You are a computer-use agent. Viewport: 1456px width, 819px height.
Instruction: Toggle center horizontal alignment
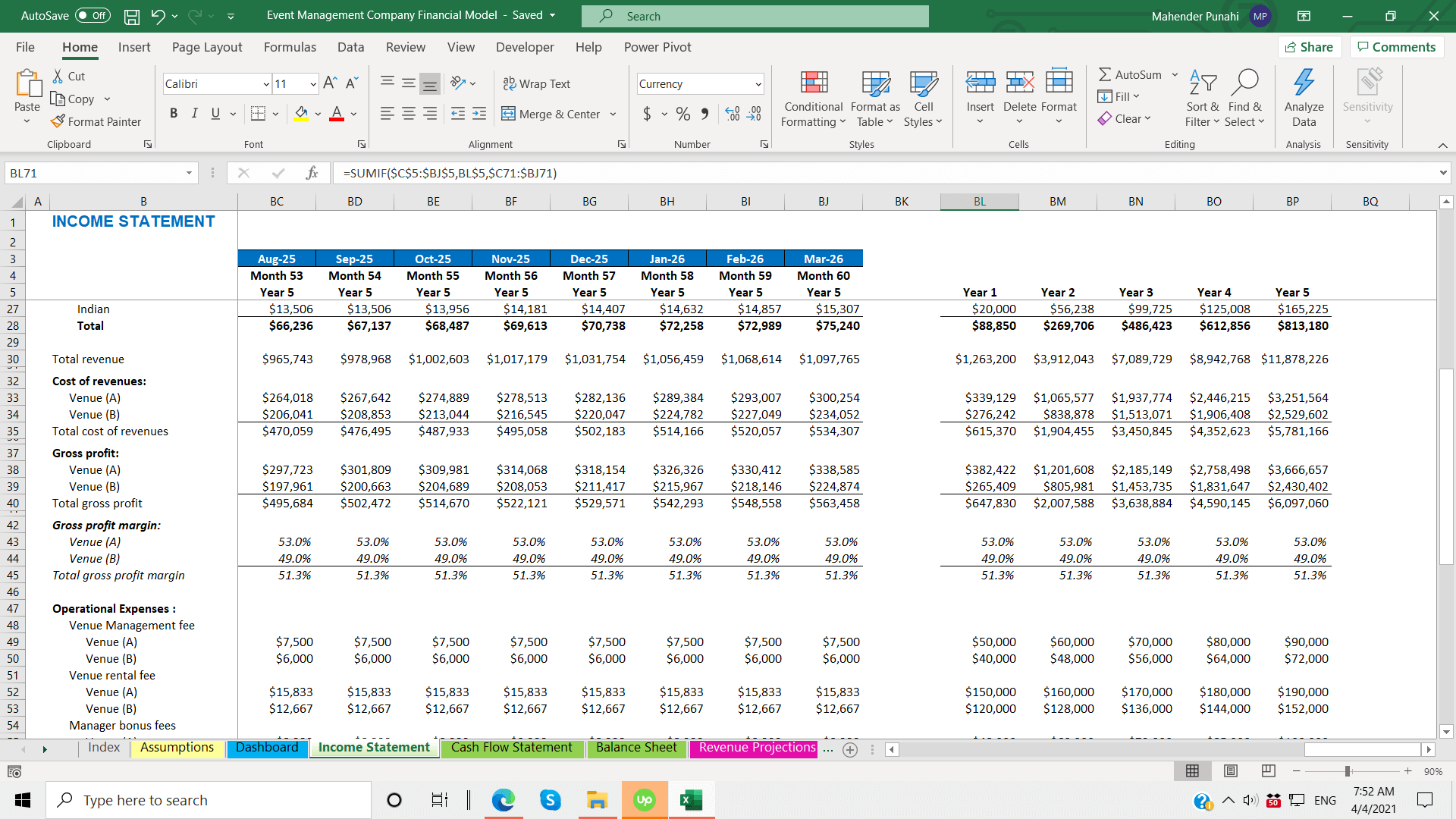coord(408,114)
